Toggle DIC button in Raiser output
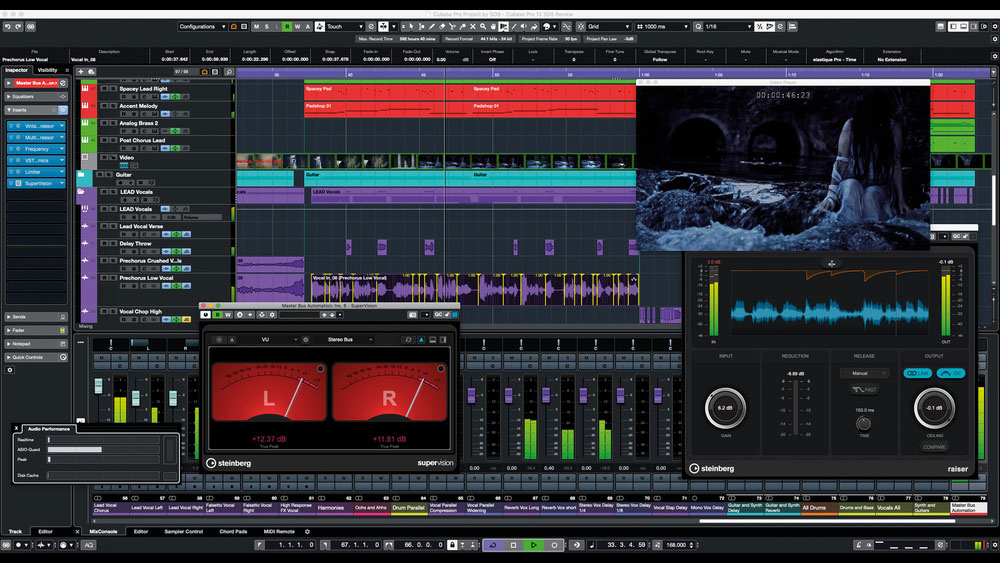The height and width of the screenshot is (563, 1000). [951, 373]
